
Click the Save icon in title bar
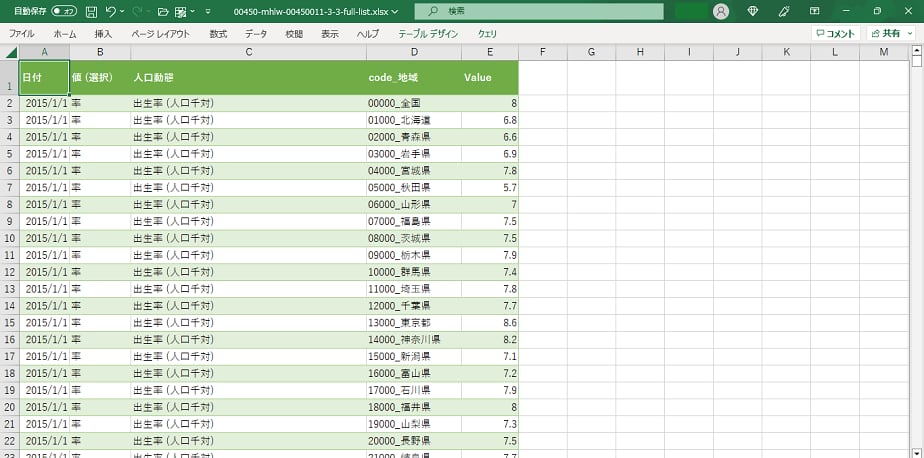[91, 11]
